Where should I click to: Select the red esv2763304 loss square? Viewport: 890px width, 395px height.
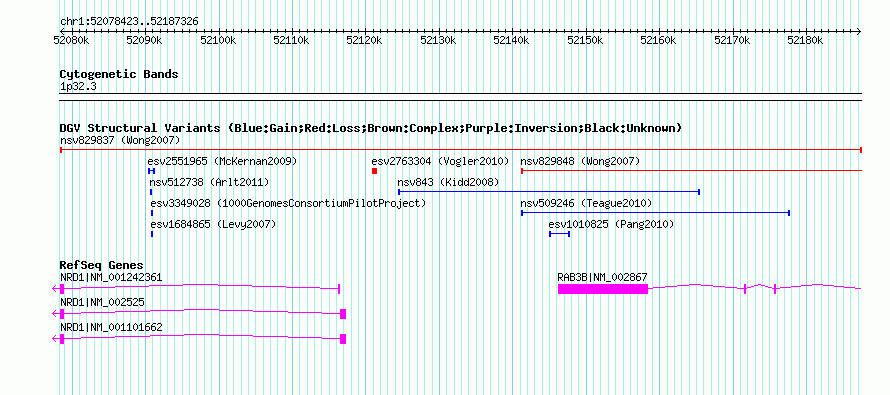point(375,171)
